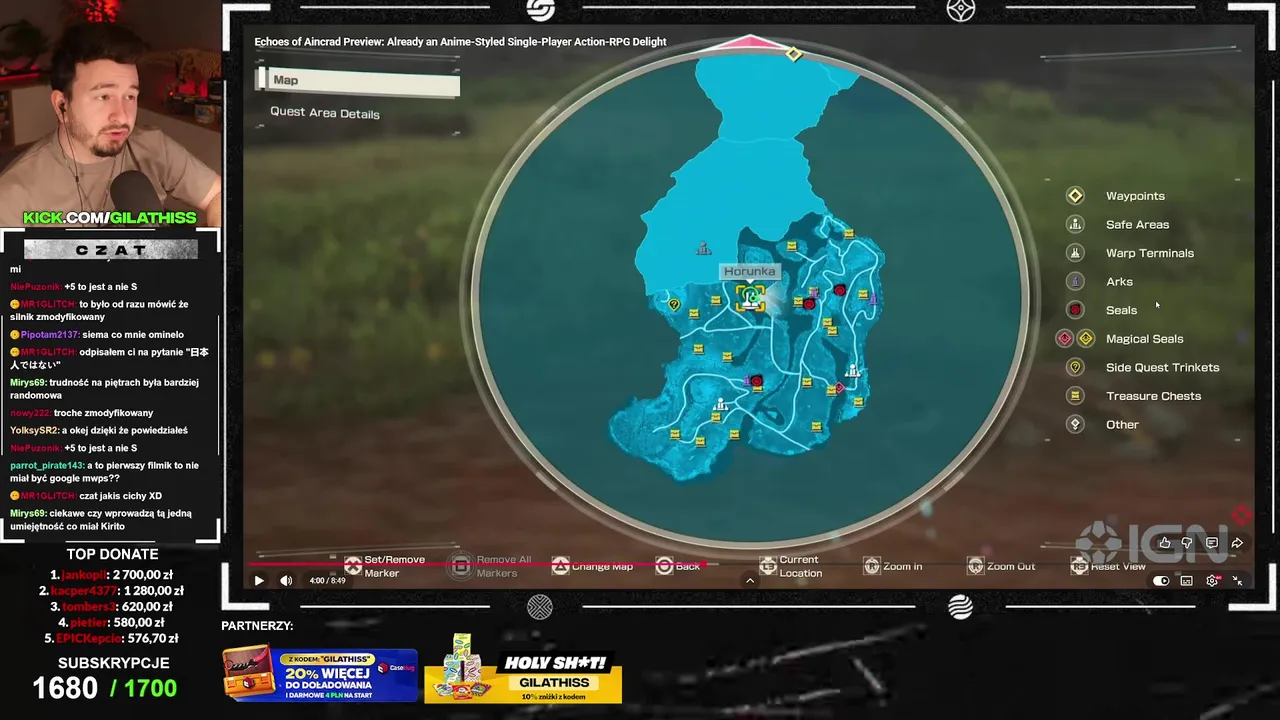Select the Waypoints legend label
The height and width of the screenshot is (720, 1280).
[x=1135, y=196]
